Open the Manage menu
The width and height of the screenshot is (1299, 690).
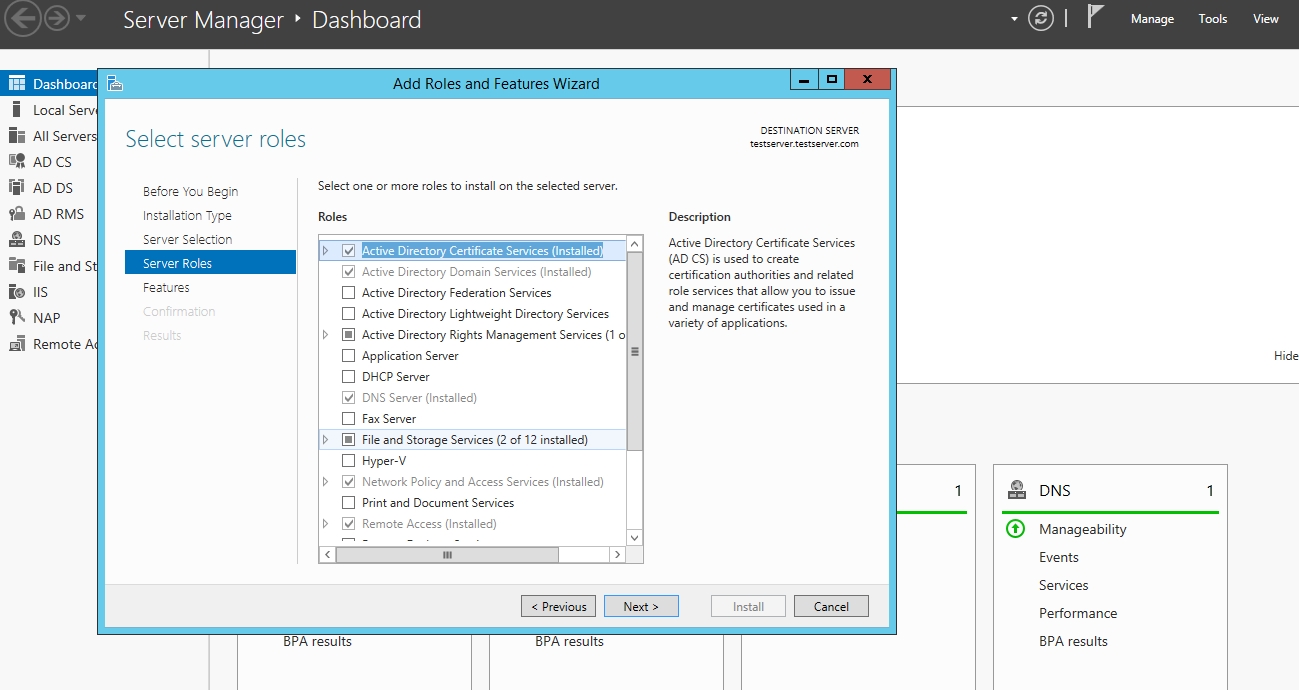coord(1152,19)
